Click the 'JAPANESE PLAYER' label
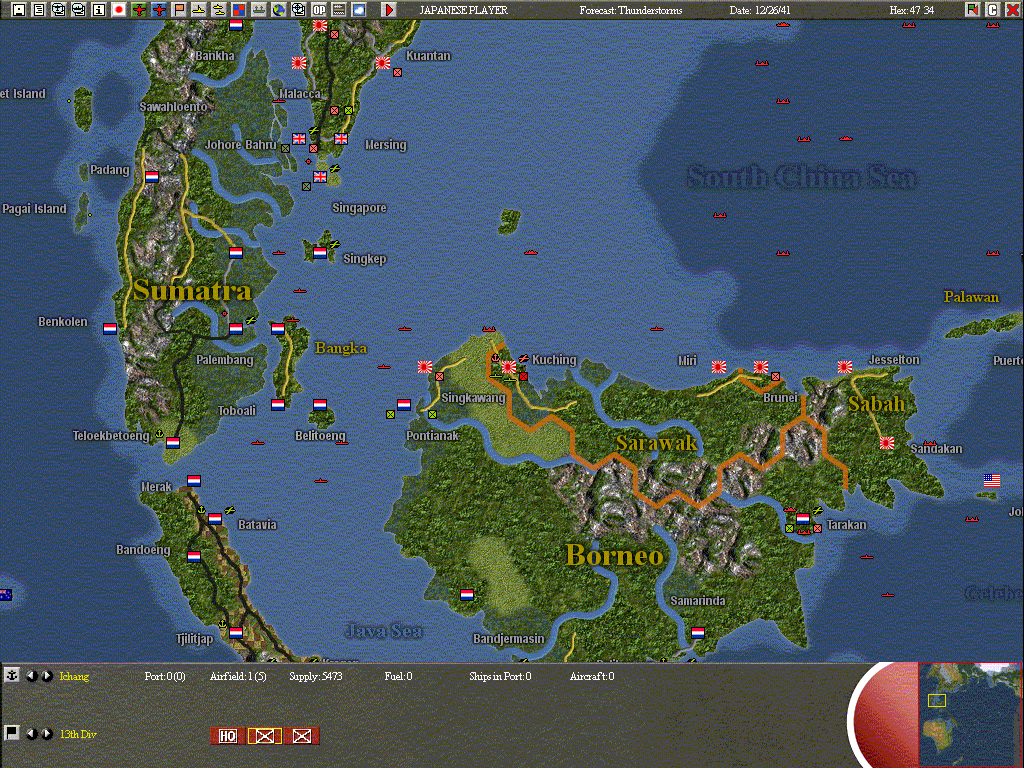The height and width of the screenshot is (773, 1024). [x=463, y=10]
